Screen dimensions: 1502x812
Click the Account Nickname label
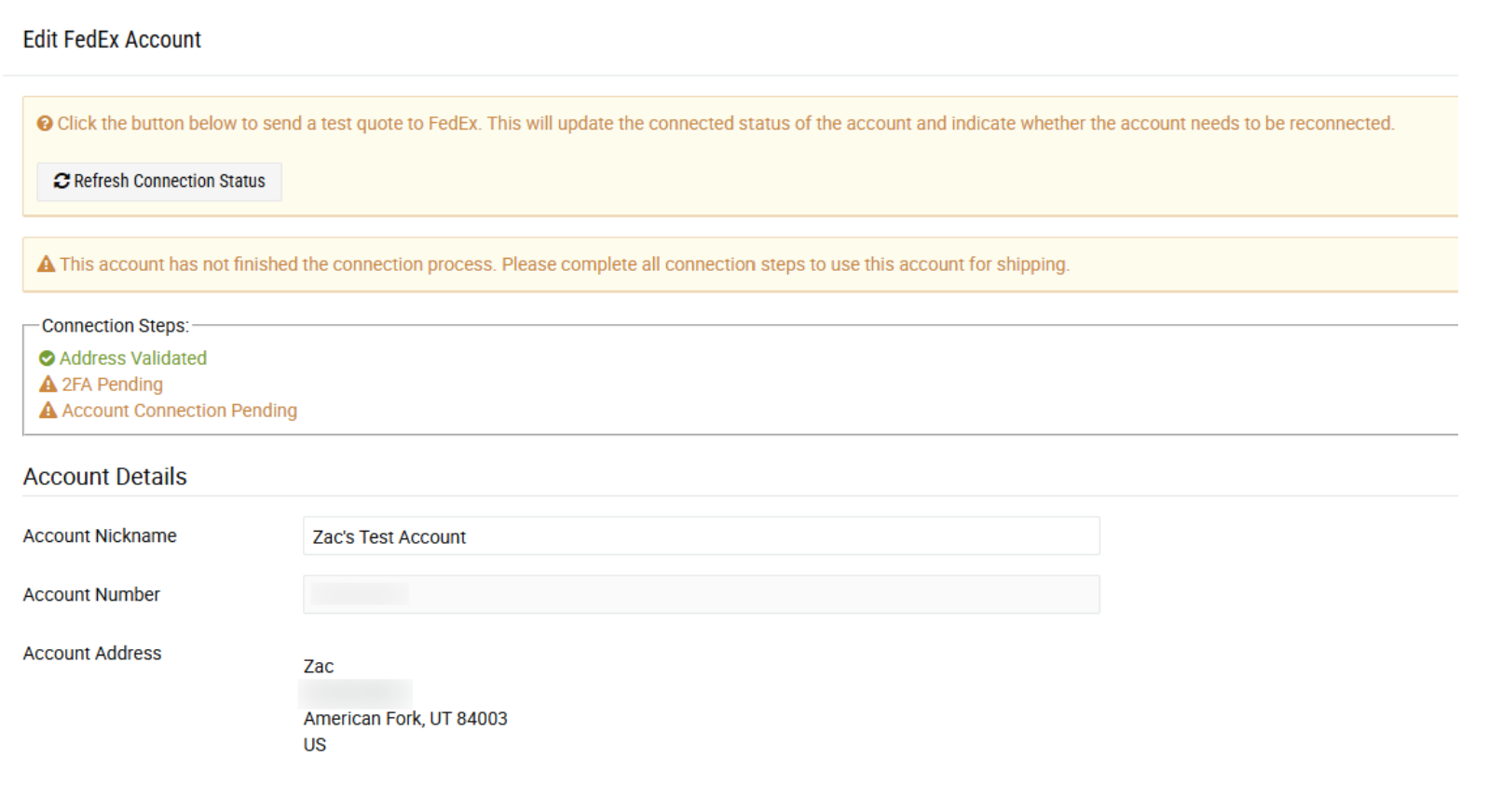[x=100, y=536]
